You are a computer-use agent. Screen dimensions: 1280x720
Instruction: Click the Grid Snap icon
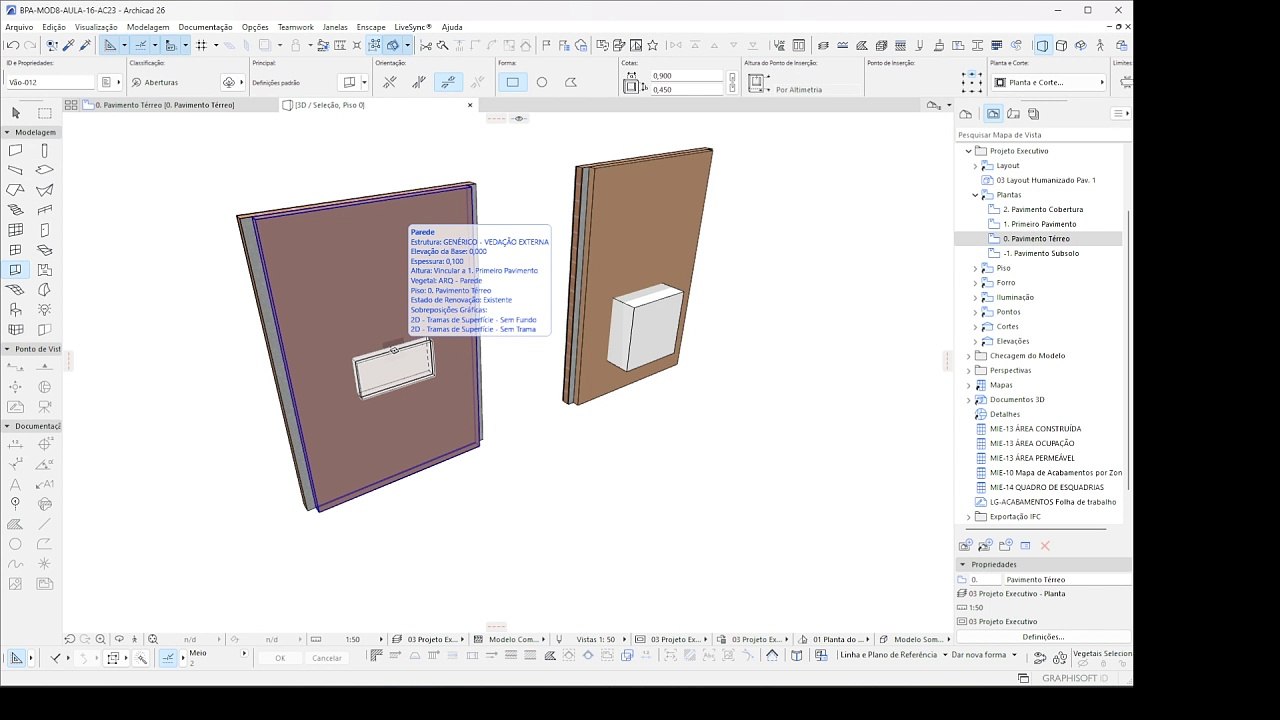(202, 45)
